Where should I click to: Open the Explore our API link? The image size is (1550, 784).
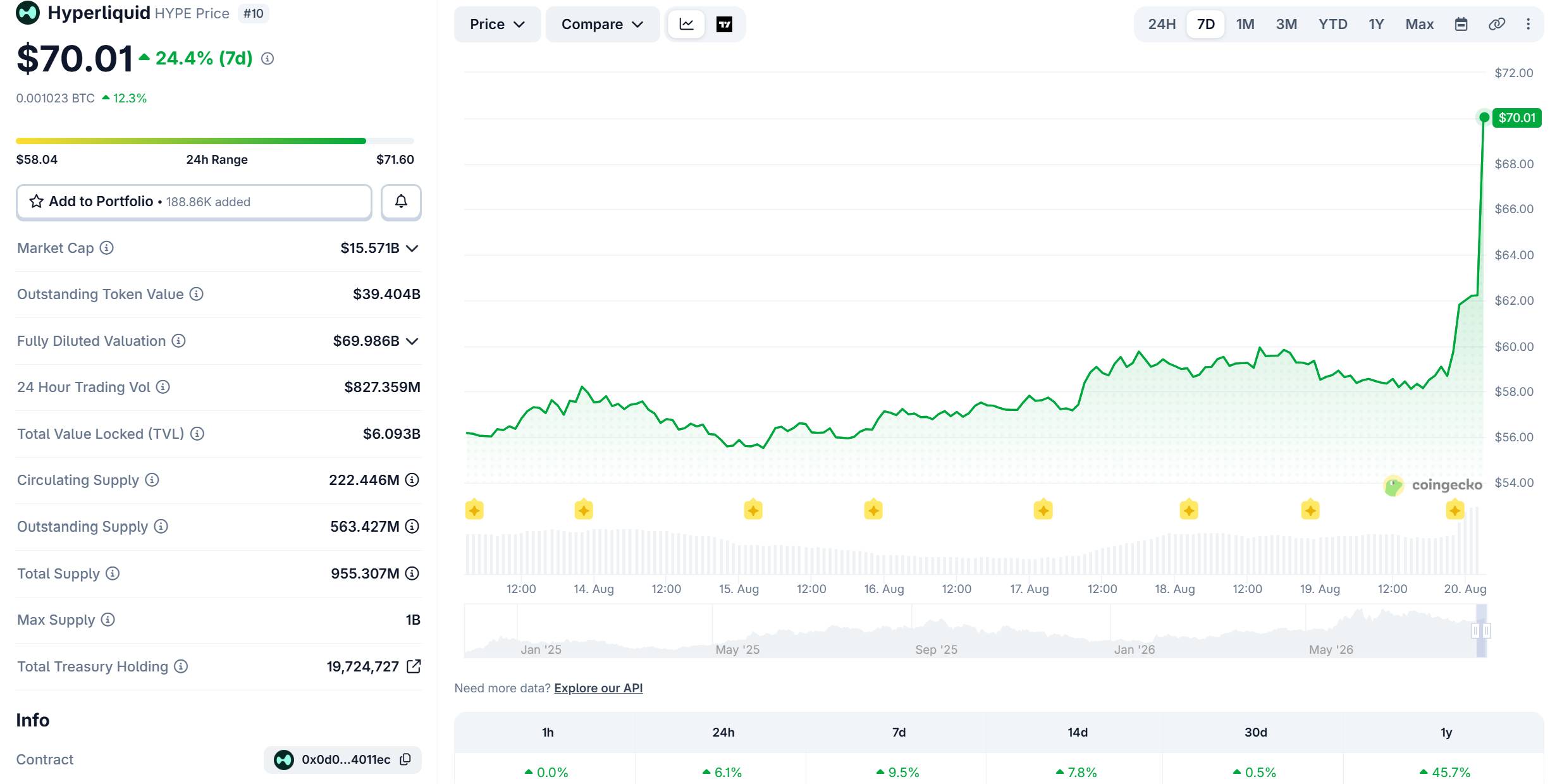(598, 688)
